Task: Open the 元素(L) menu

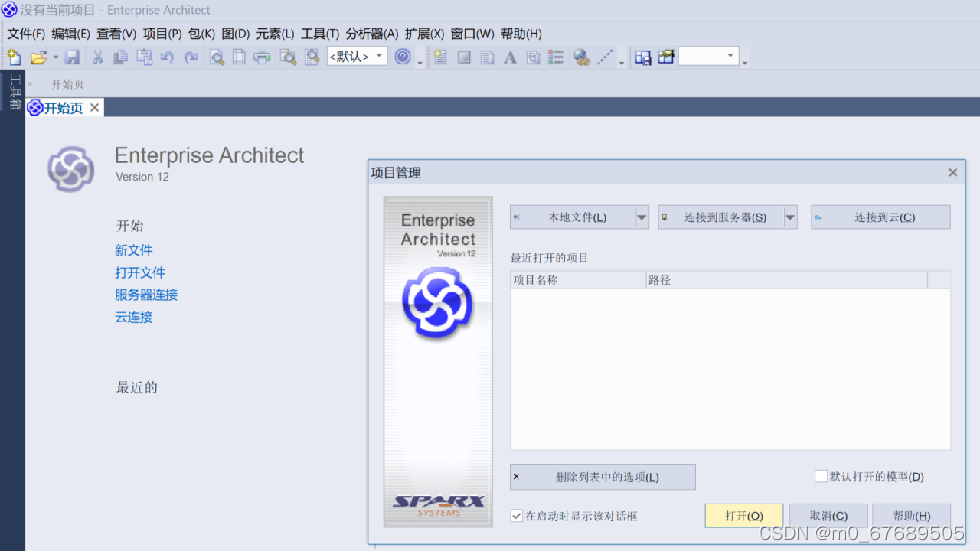Action: 275,34
